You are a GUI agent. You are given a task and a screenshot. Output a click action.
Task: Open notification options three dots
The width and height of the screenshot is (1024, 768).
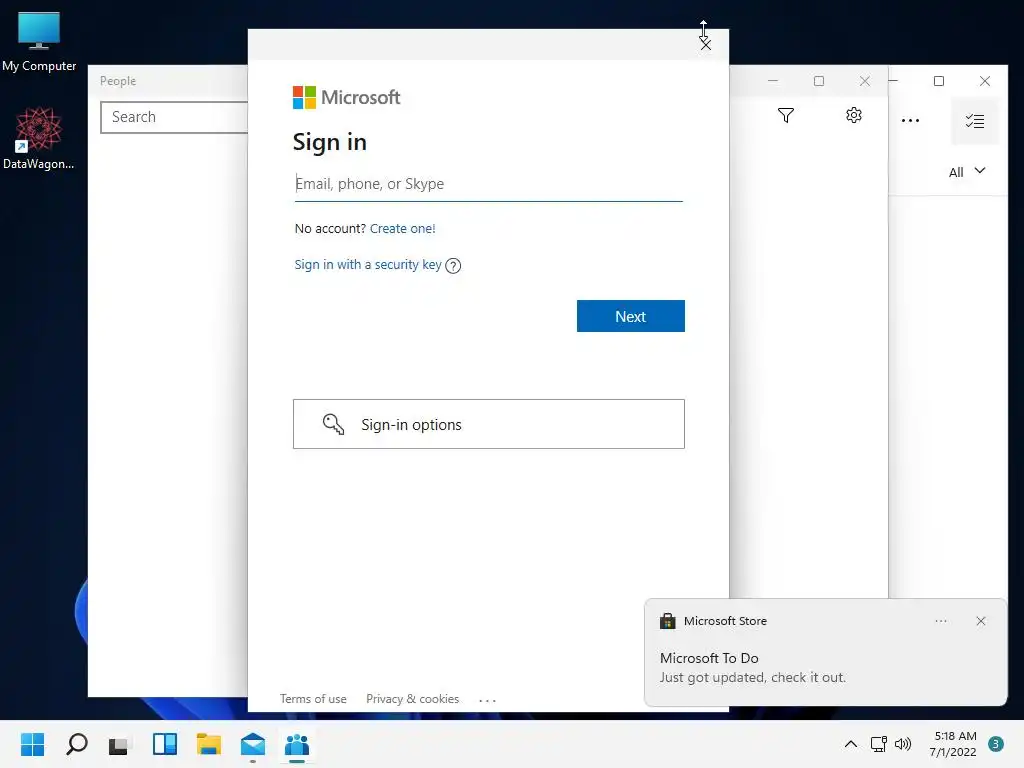click(941, 621)
